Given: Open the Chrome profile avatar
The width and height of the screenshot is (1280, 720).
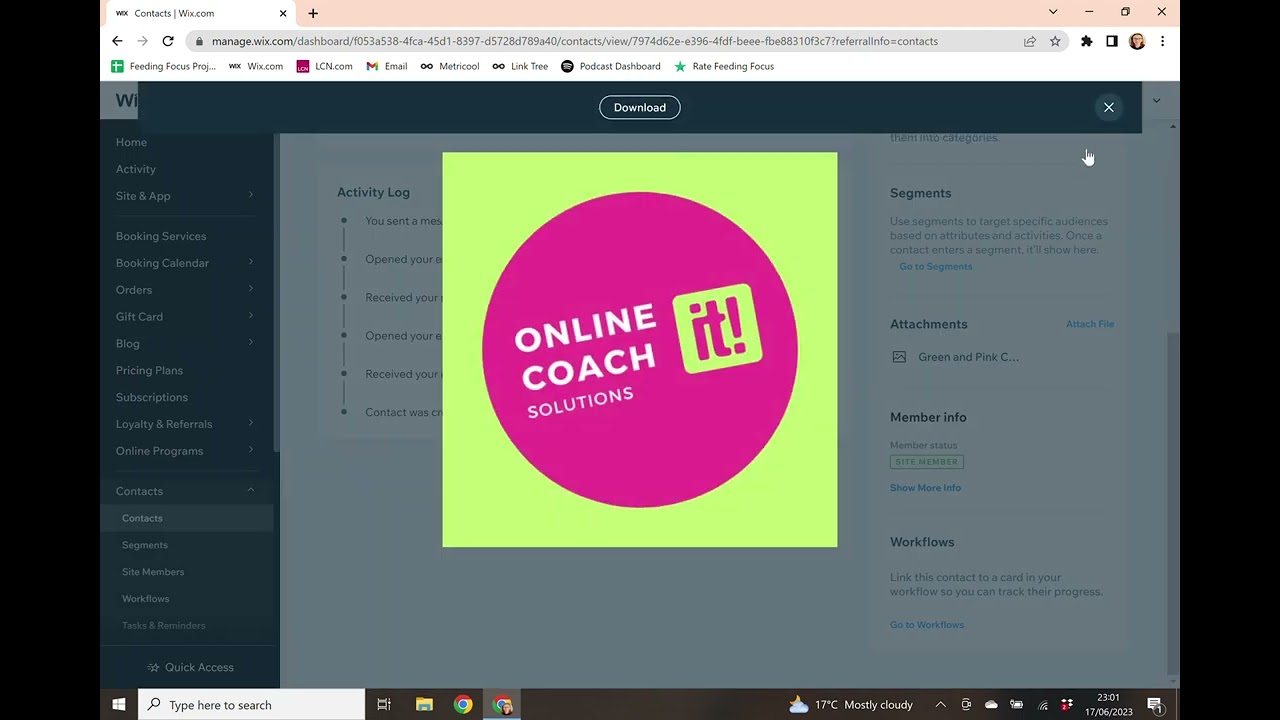Looking at the screenshot, I should pyautogui.click(x=1137, y=41).
